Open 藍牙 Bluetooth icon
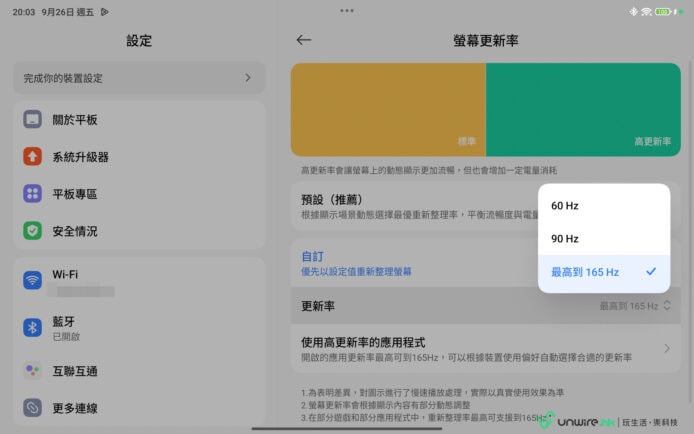Screen dimensions: 694x434 (x=33, y=328)
